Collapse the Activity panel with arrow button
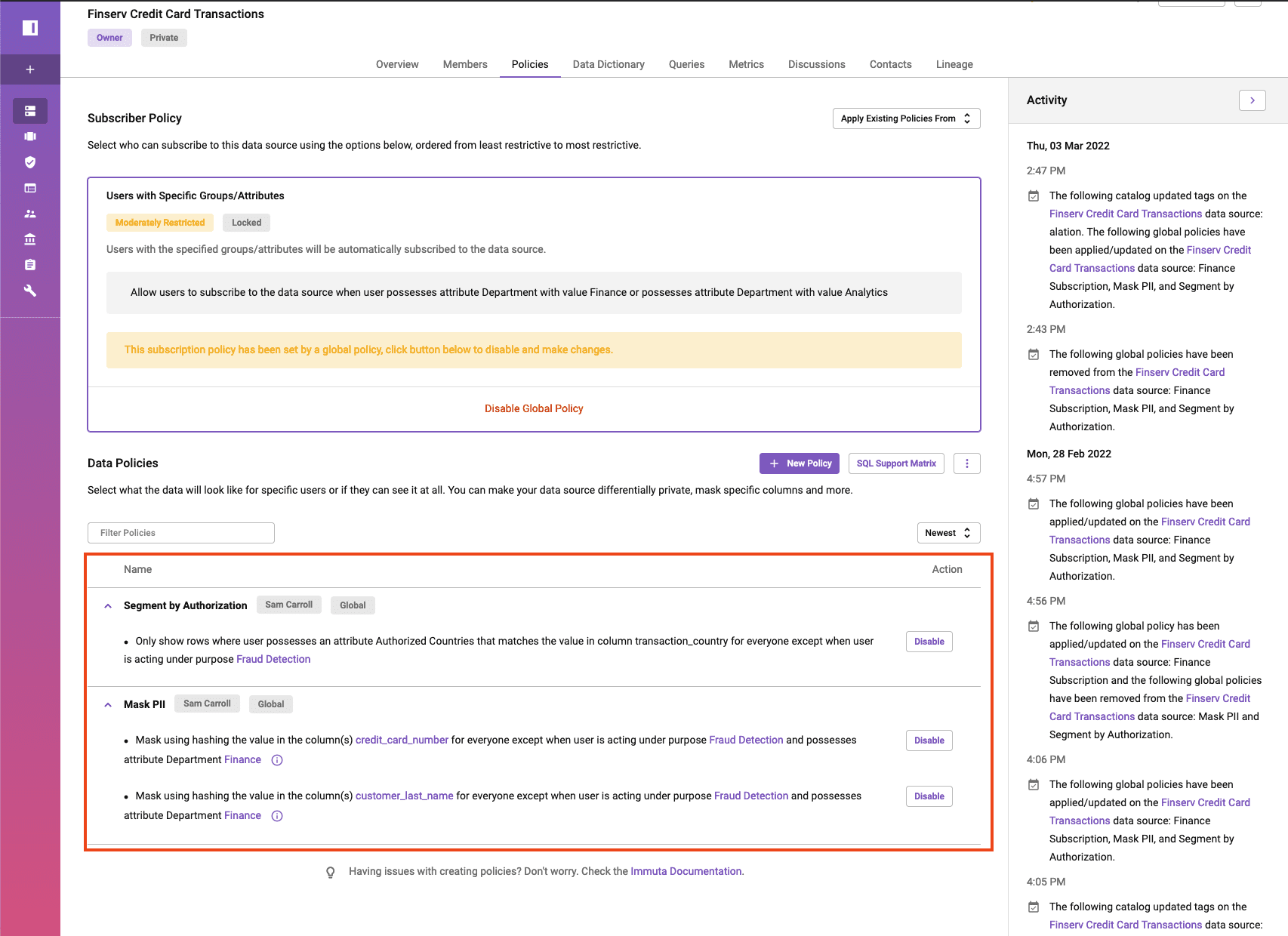1288x936 pixels. click(1253, 100)
